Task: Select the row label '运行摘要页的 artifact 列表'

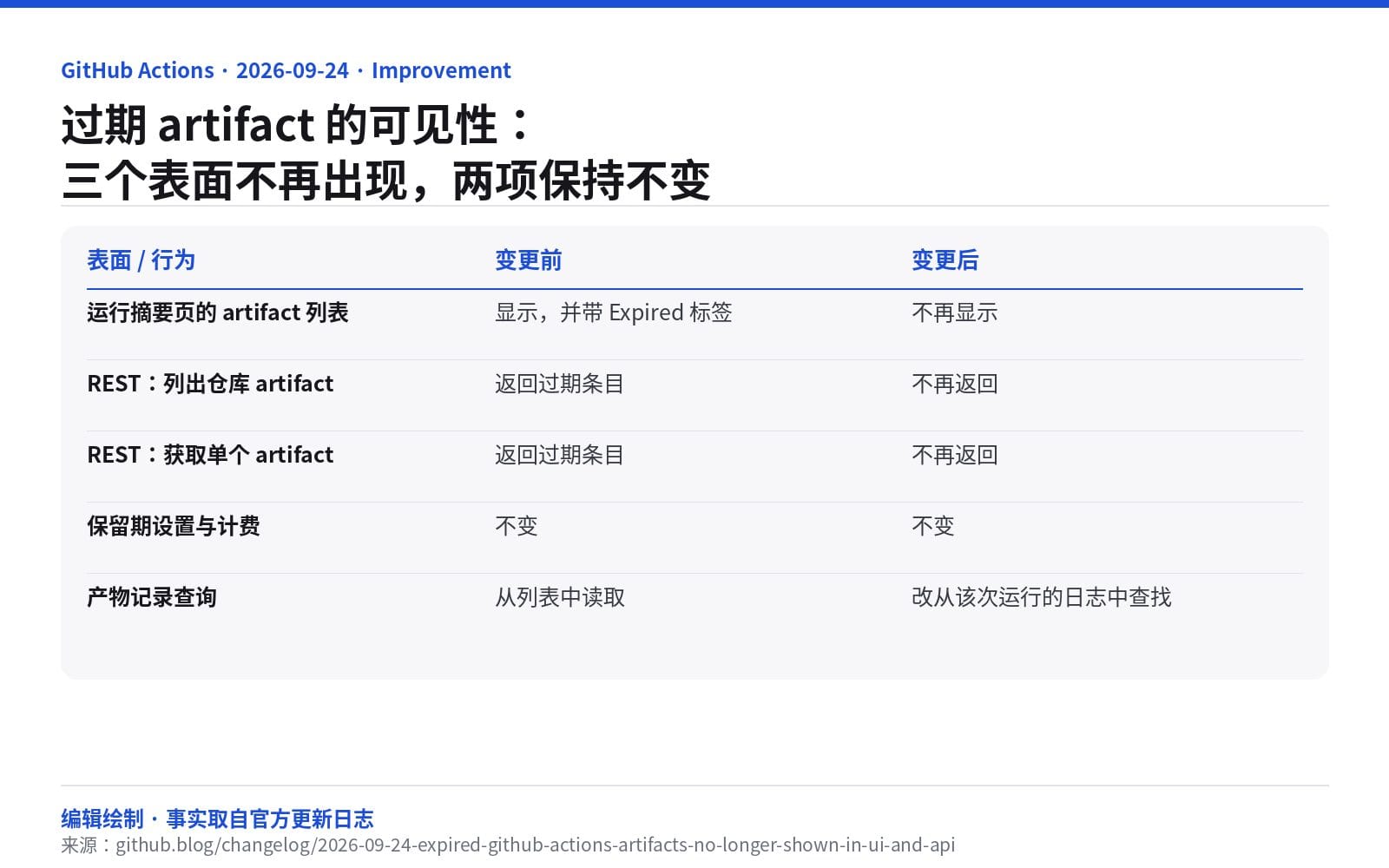Action: click(x=218, y=312)
